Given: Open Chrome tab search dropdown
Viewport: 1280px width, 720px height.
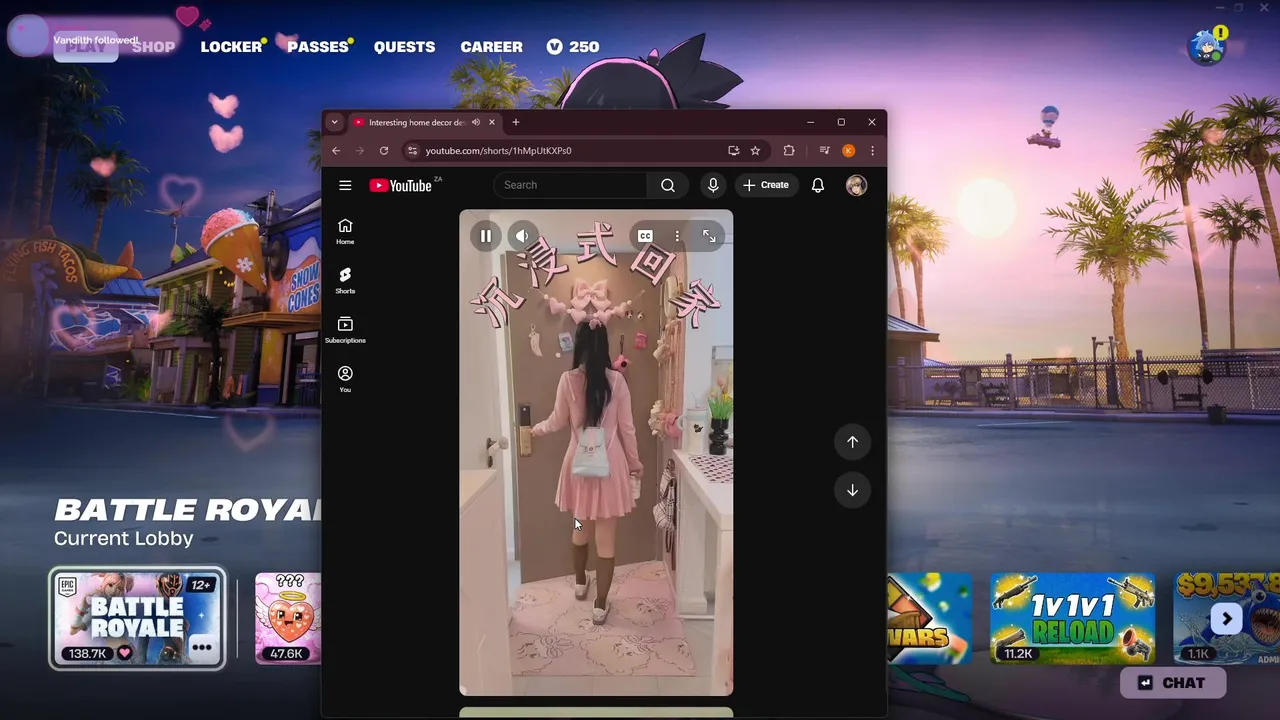Looking at the screenshot, I should point(334,122).
